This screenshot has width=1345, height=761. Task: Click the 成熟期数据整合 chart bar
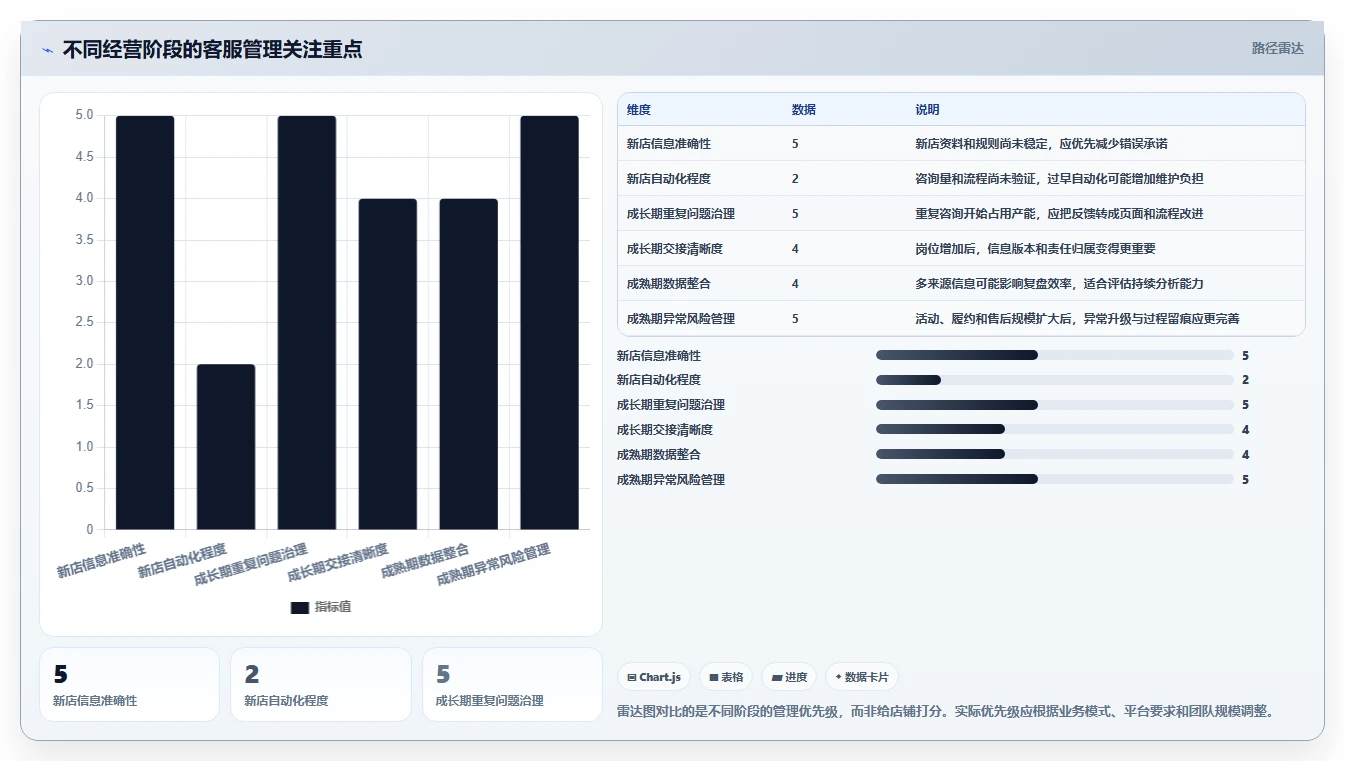[x=469, y=364]
